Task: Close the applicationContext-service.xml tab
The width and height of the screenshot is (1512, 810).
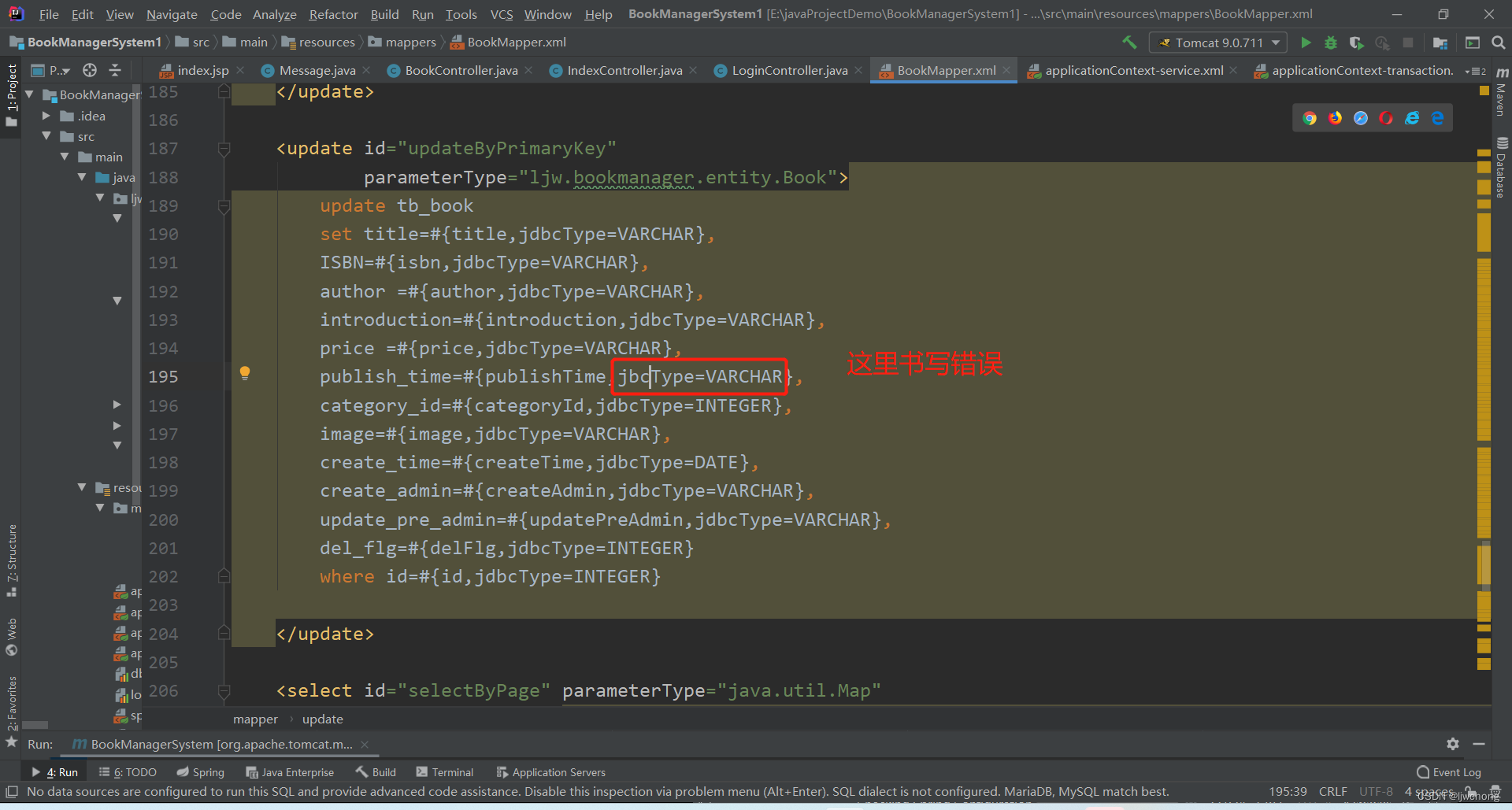Action: click(1233, 70)
